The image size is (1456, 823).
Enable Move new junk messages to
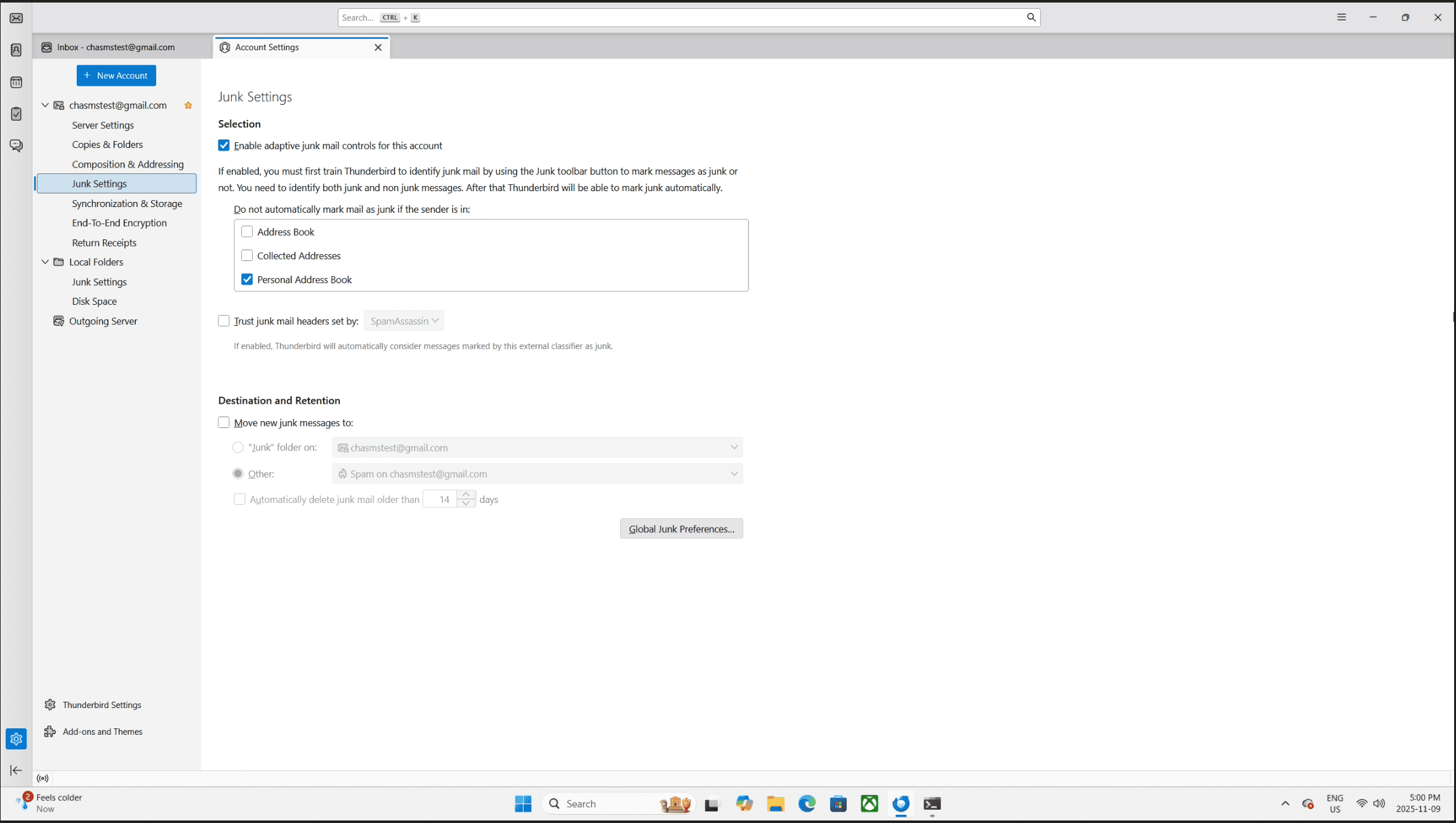click(224, 423)
